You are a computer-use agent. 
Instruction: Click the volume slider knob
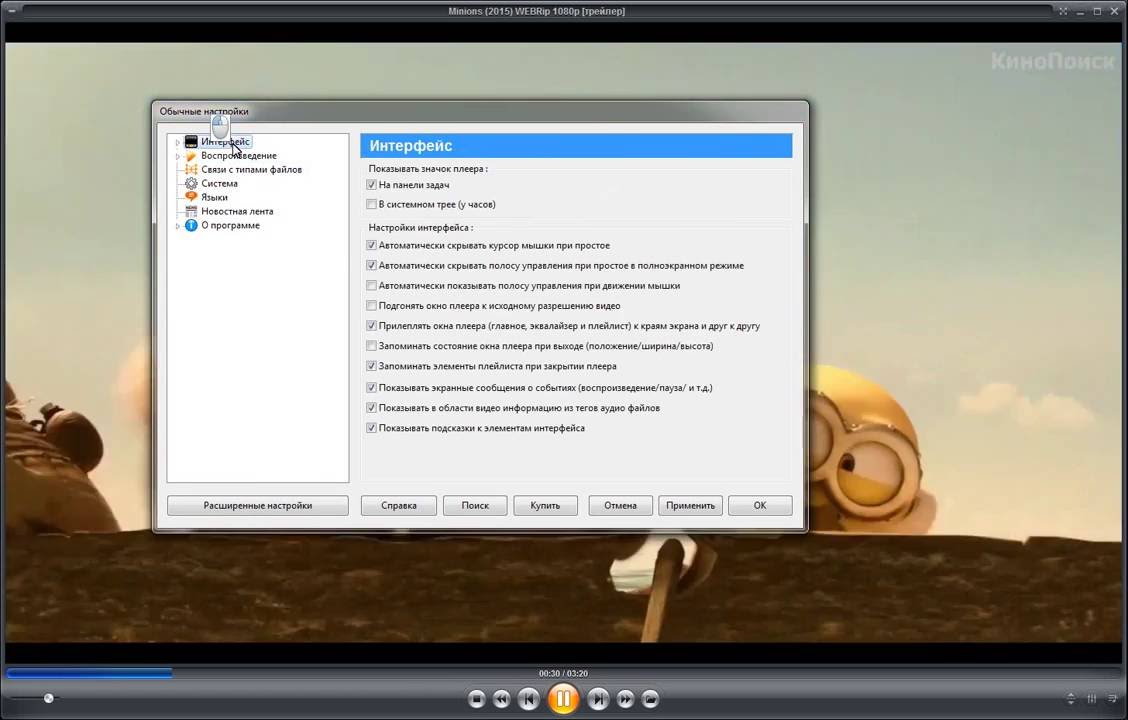click(48, 698)
